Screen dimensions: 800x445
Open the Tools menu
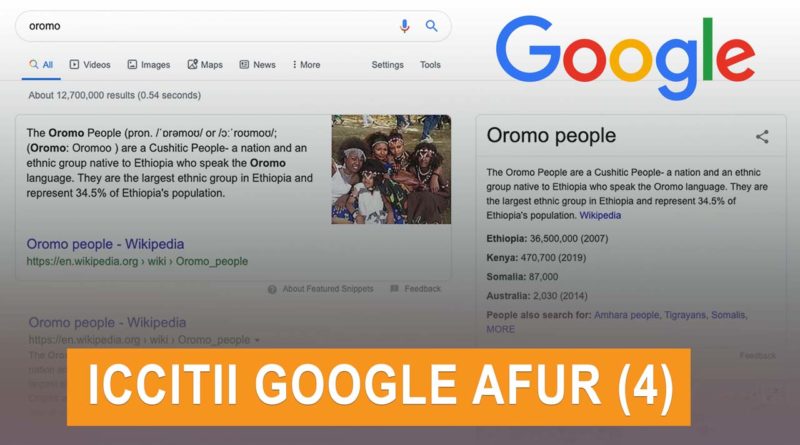point(430,65)
